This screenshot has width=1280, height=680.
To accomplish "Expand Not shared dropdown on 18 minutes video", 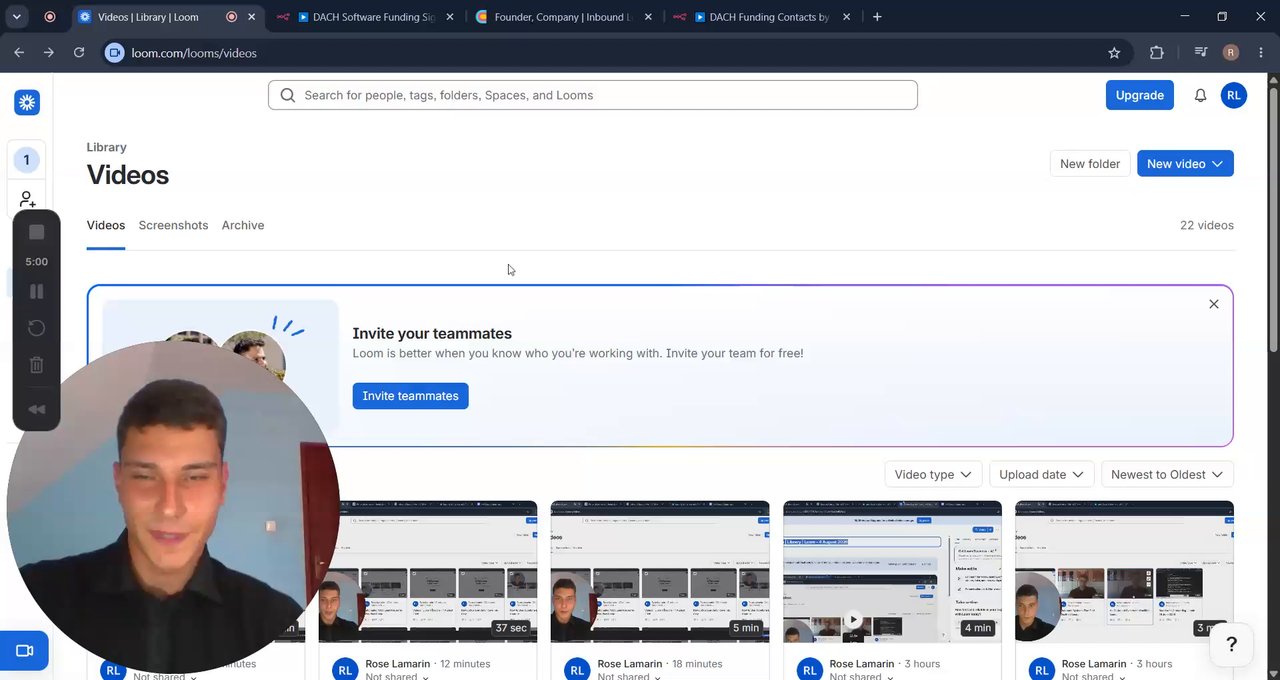I will coord(629,676).
